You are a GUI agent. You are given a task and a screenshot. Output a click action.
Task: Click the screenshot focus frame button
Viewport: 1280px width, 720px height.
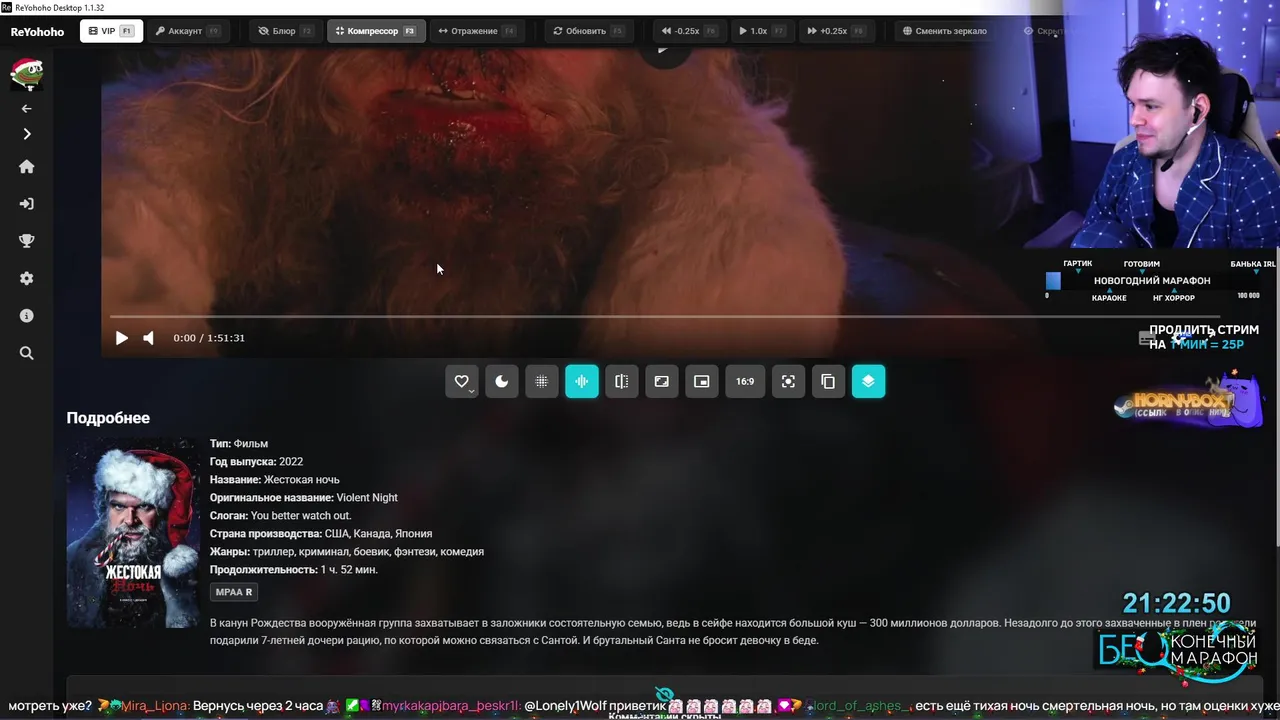coord(788,381)
